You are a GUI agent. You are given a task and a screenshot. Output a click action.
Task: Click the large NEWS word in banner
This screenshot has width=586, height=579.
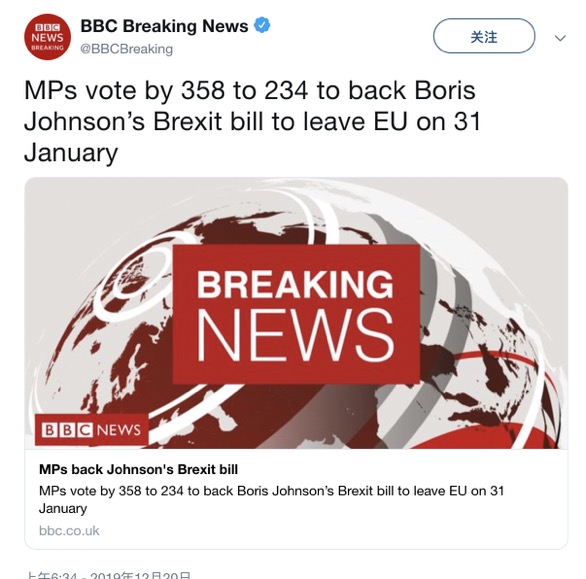295,335
